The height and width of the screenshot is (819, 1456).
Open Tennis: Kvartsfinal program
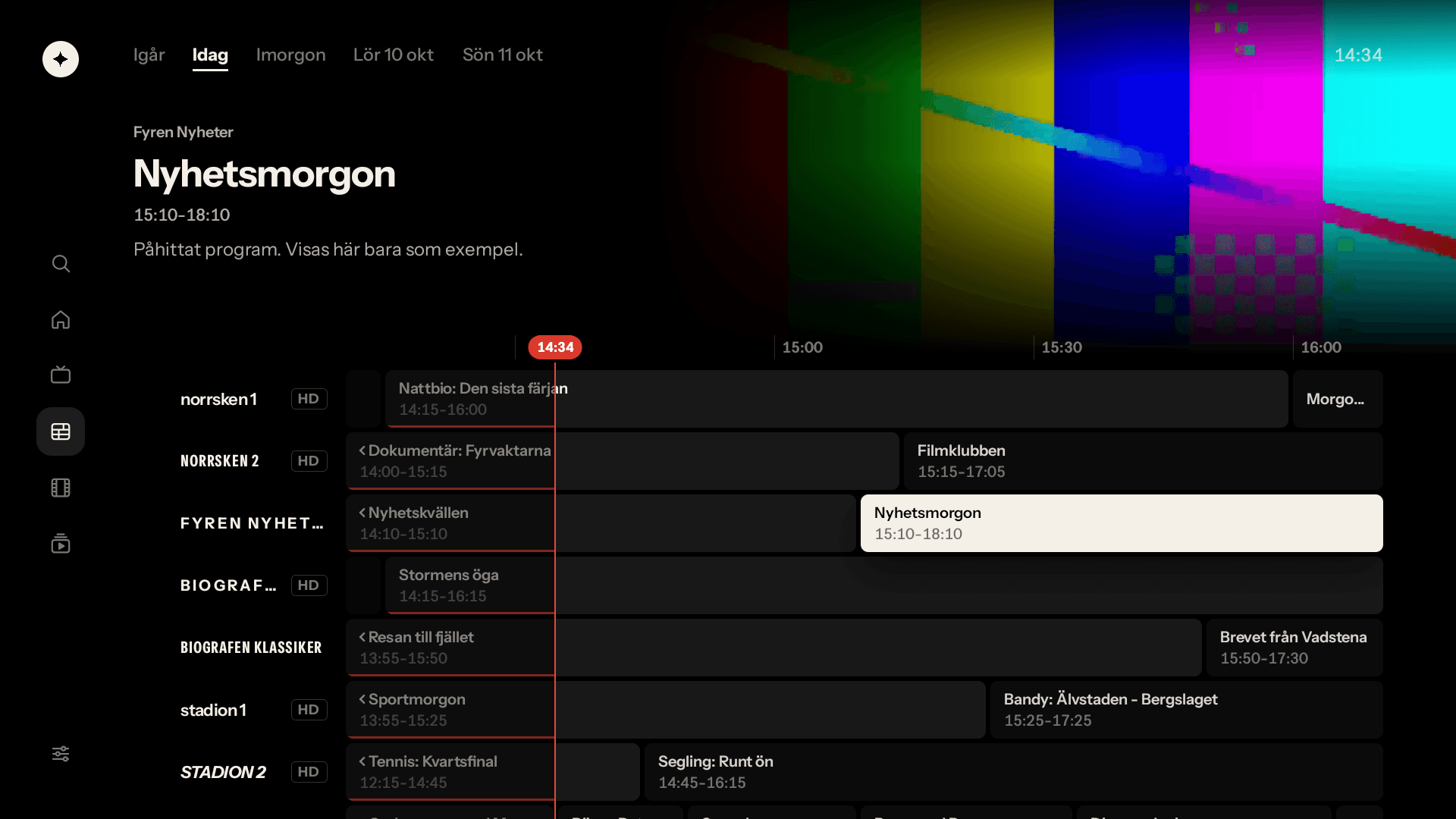tap(493, 772)
